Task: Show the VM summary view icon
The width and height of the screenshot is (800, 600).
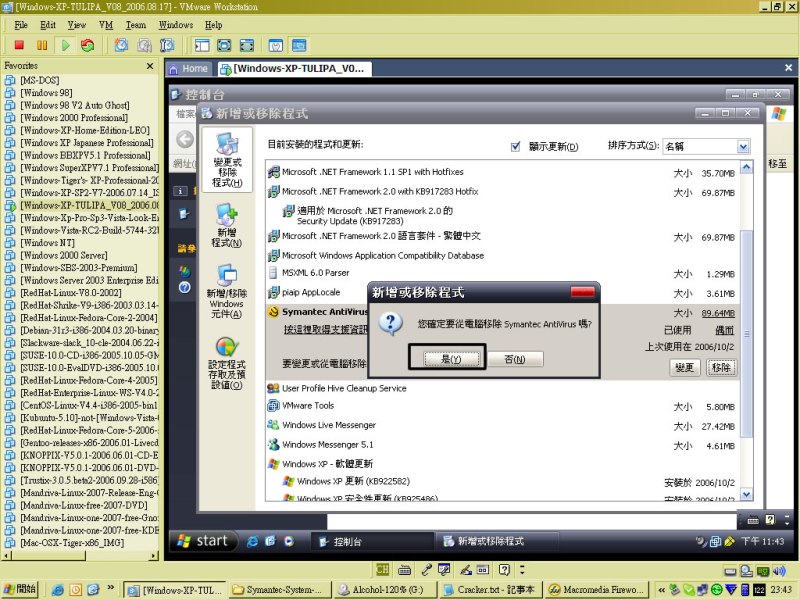Action: click(x=276, y=45)
